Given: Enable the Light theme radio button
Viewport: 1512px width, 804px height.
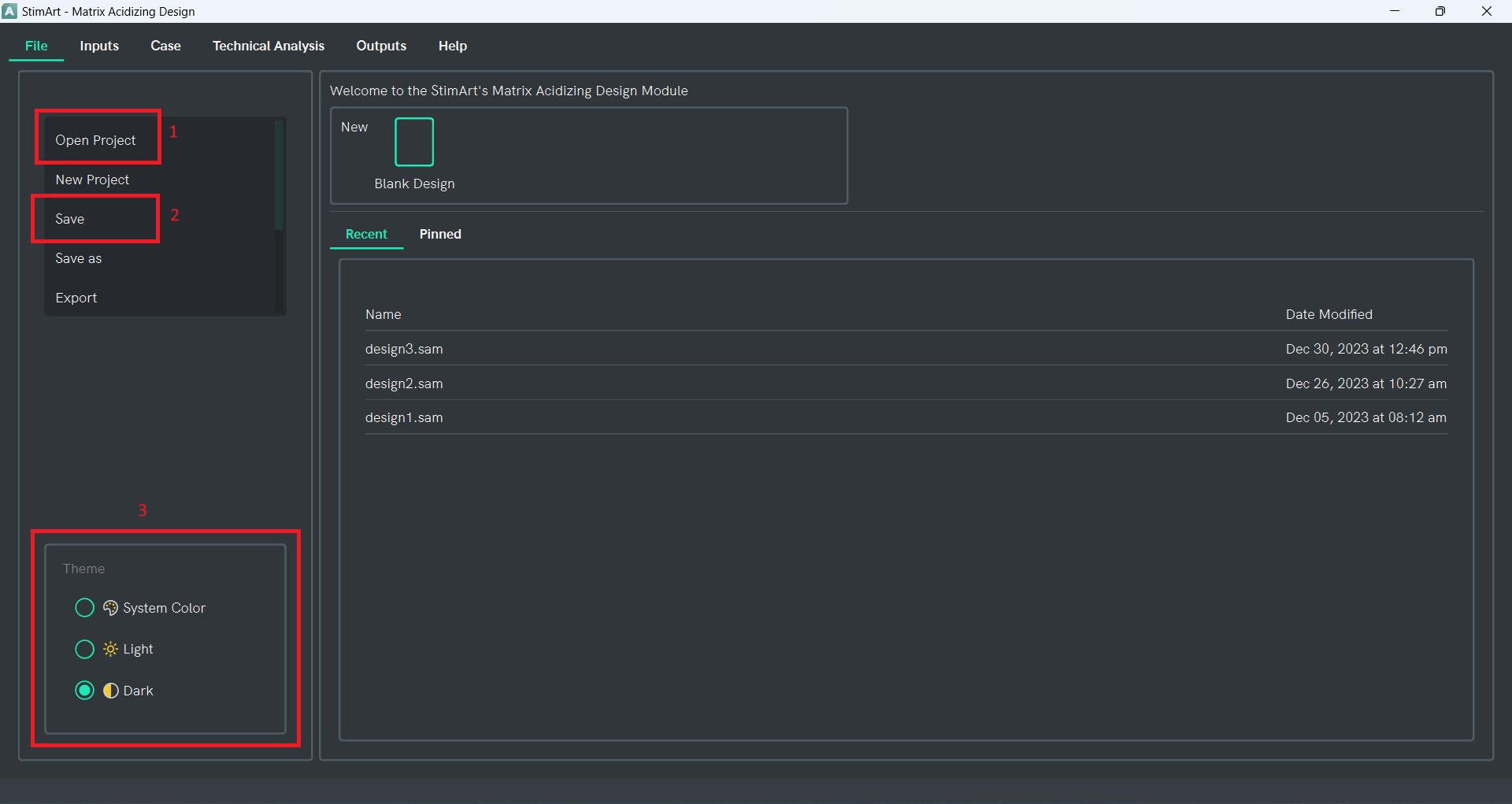Looking at the screenshot, I should pyautogui.click(x=84, y=649).
